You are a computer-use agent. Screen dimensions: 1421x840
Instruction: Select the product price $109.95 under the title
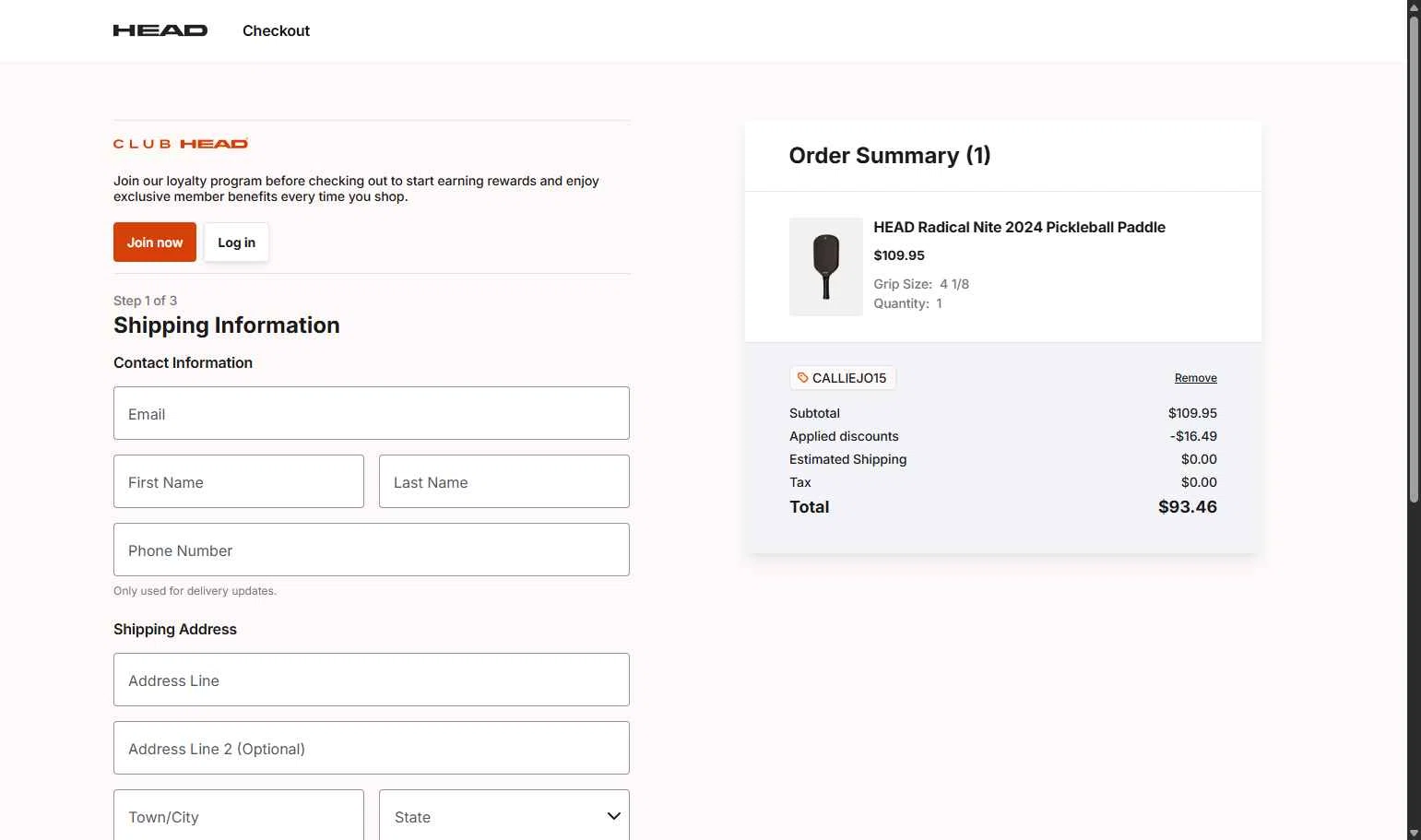click(899, 255)
